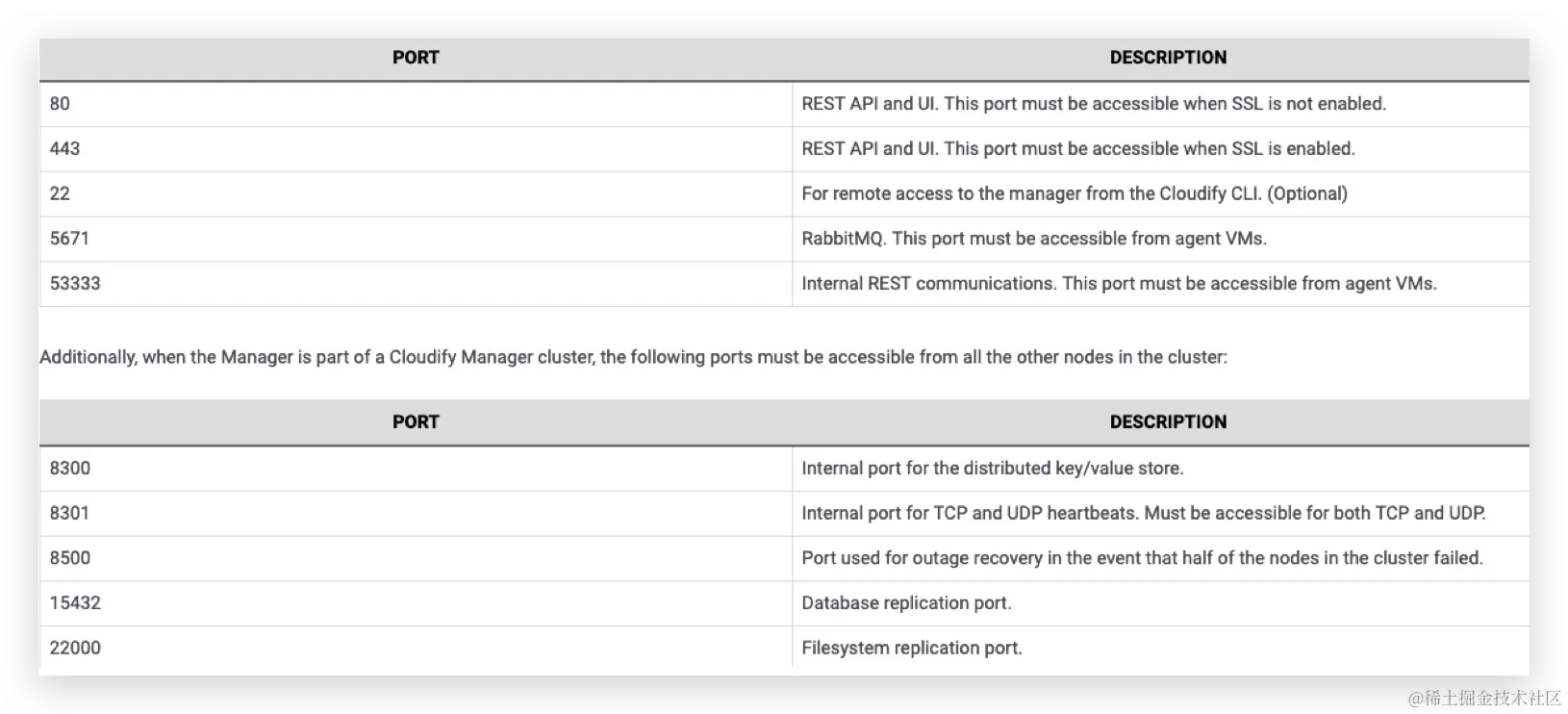Image resolution: width=1568 pixels, height=714 pixels.
Task: Click the PORT header of first table
Action: (x=416, y=58)
